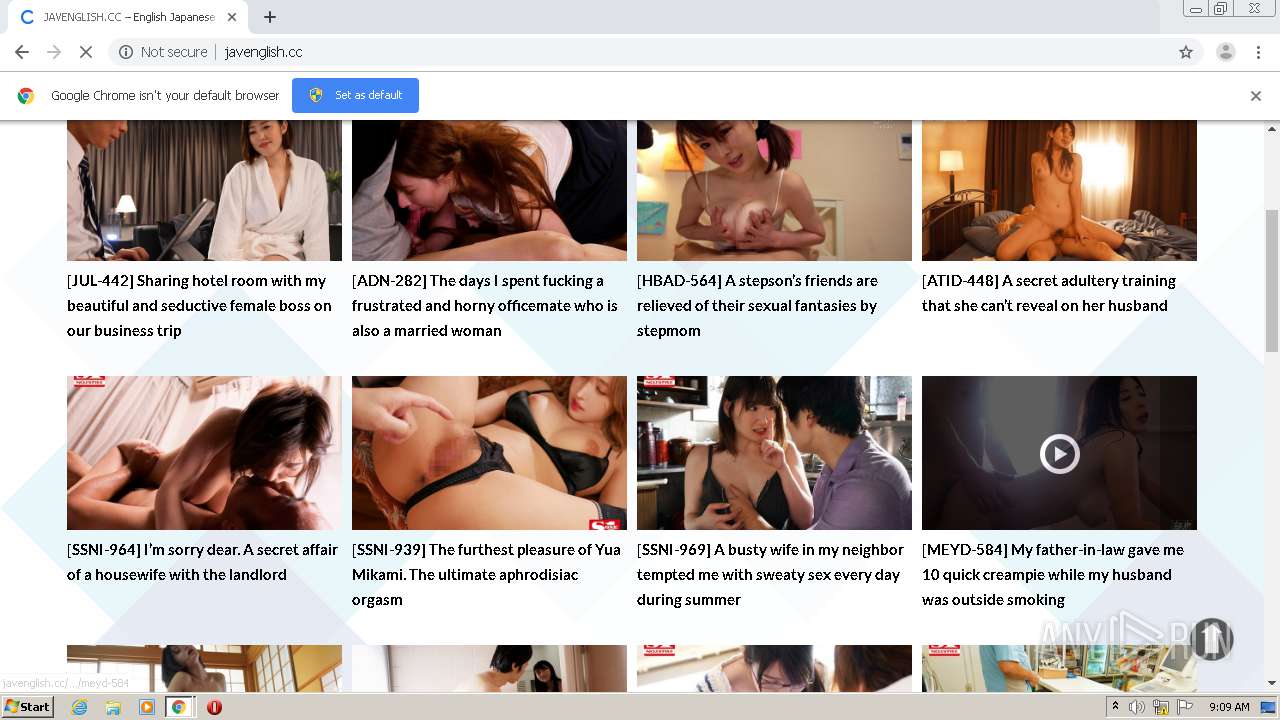Show hidden system tray icons
1280x720 pixels.
click(1115, 706)
